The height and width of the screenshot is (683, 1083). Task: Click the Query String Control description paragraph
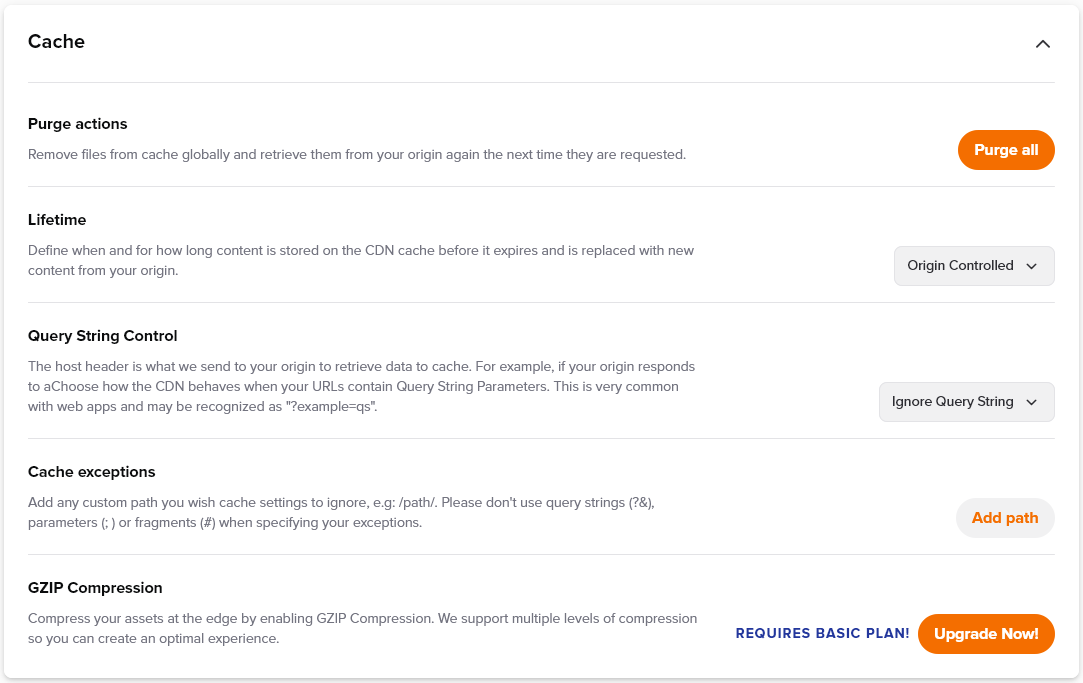(x=361, y=386)
